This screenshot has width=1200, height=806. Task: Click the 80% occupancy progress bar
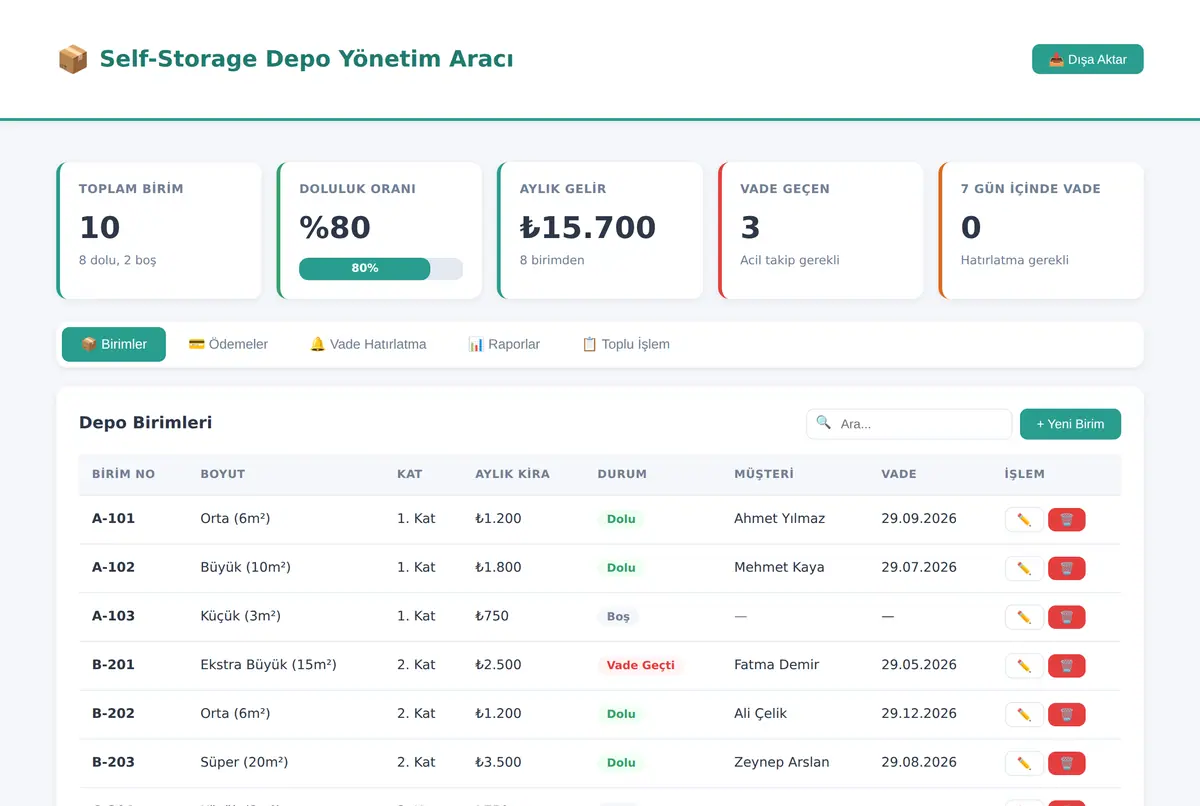381,268
